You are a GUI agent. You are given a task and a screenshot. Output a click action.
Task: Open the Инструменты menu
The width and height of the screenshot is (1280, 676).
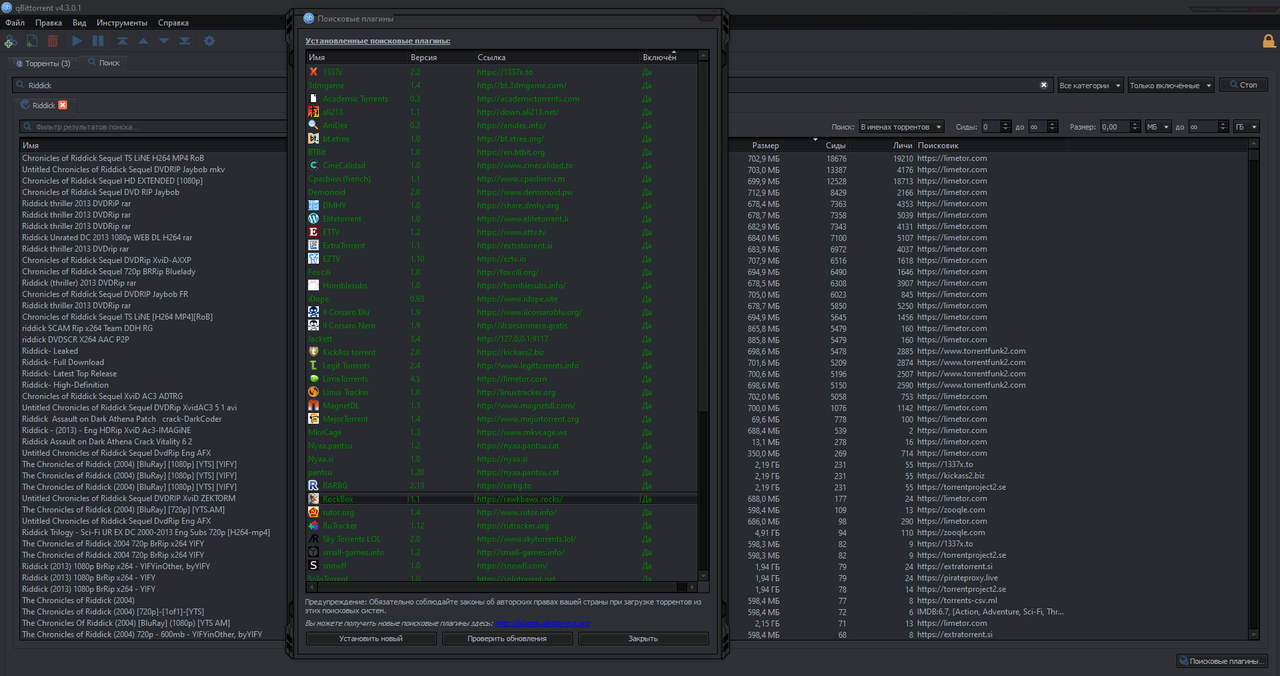coord(122,22)
